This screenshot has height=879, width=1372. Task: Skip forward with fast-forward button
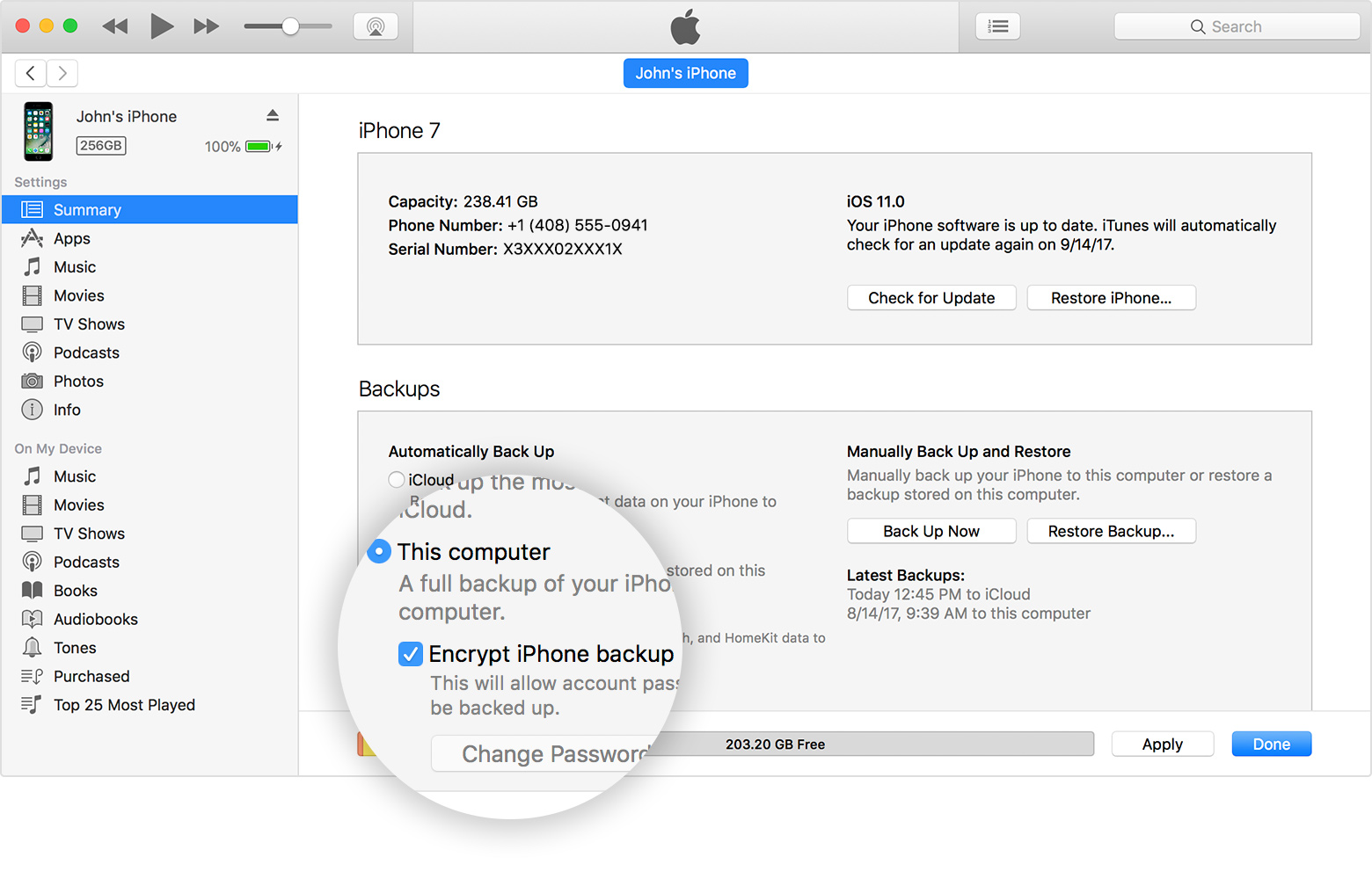pos(207,26)
